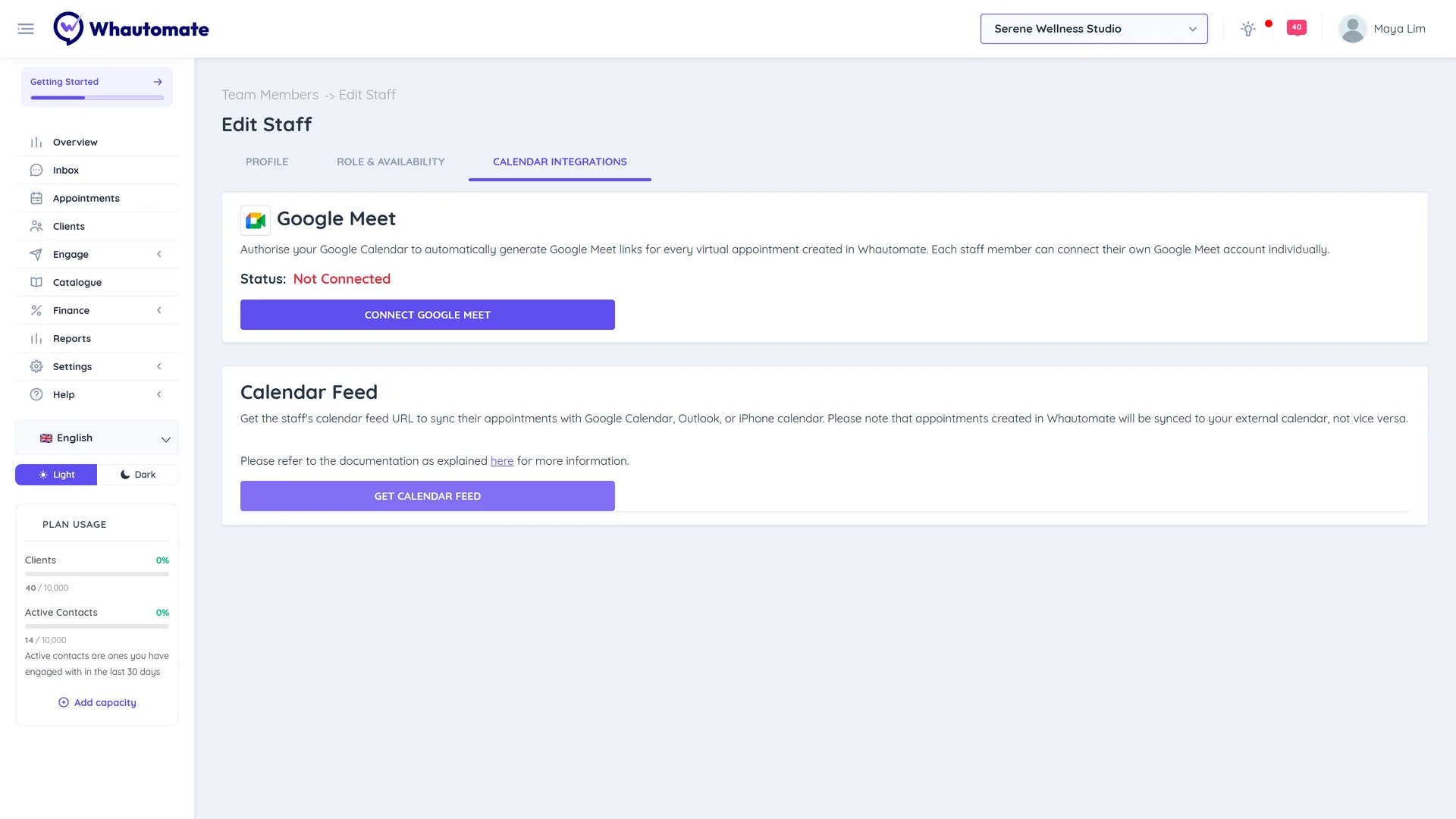Click the Team Members breadcrumb
The height and width of the screenshot is (819, 1456).
(x=270, y=95)
